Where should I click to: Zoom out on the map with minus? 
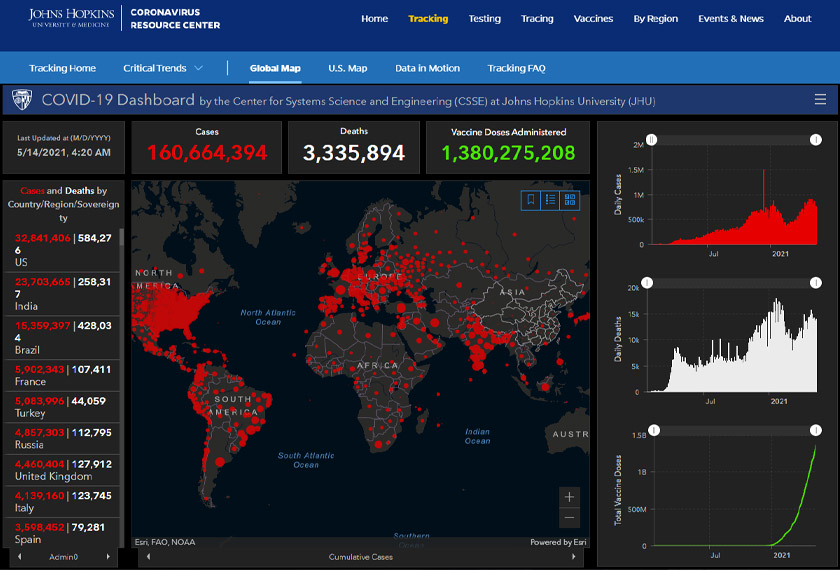(x=569, y=517)
